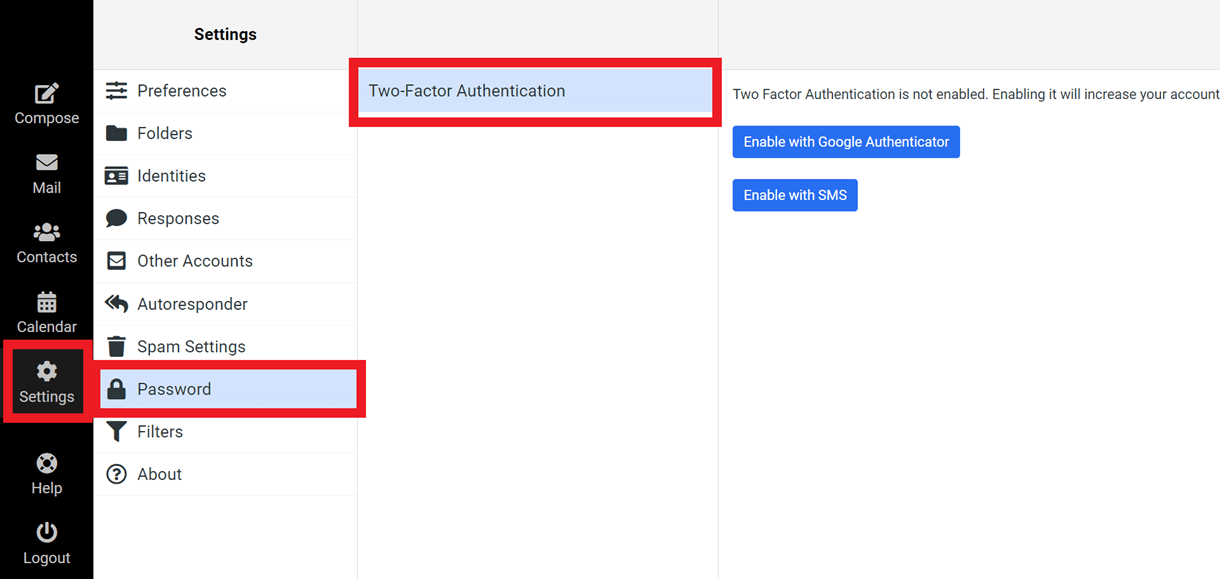Click the Settings panel heading
This screenshot has width=1220, height=579.
point(225,34)
